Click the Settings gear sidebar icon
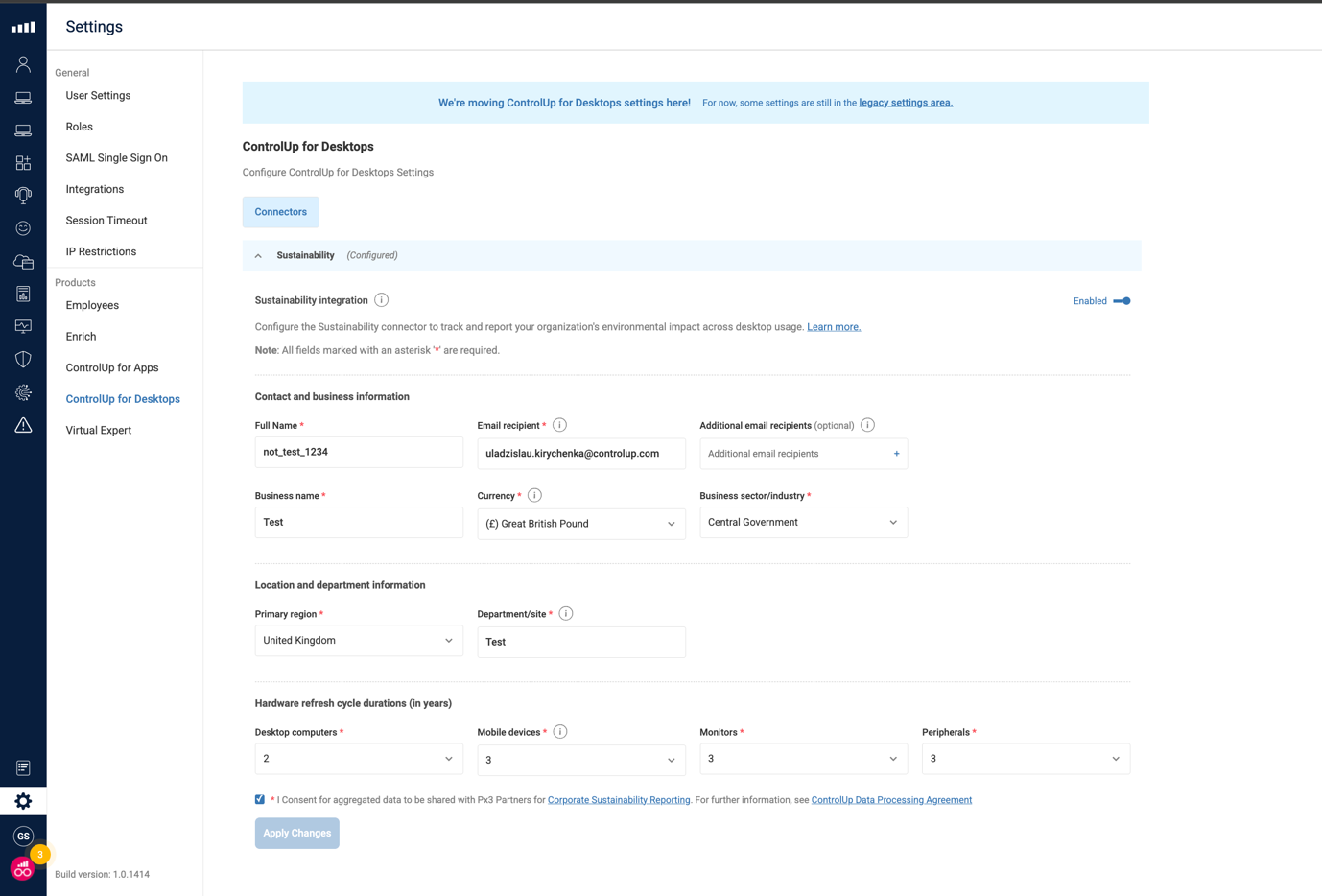The width and height of the screenshot is (1322, 896). [23, 801]
